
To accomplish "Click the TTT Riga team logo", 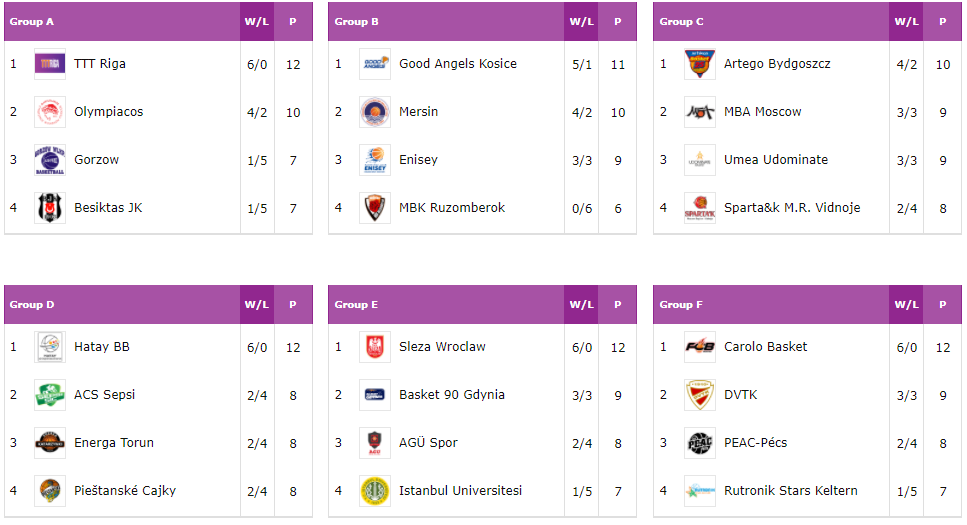I will 50,64.
